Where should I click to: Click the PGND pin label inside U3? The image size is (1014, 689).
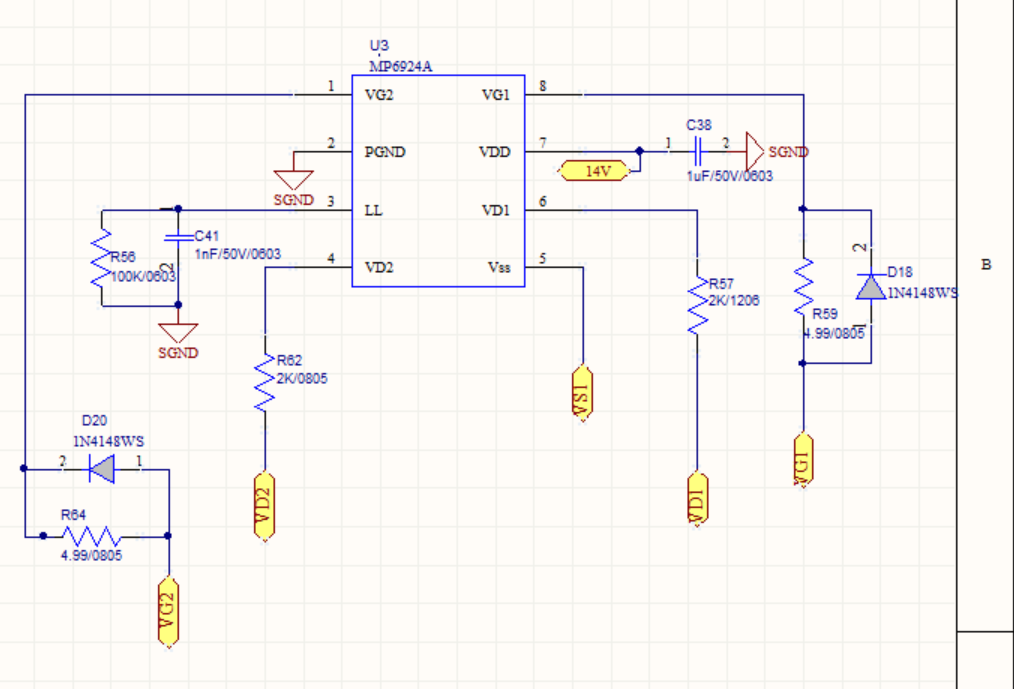pos(385,152)
